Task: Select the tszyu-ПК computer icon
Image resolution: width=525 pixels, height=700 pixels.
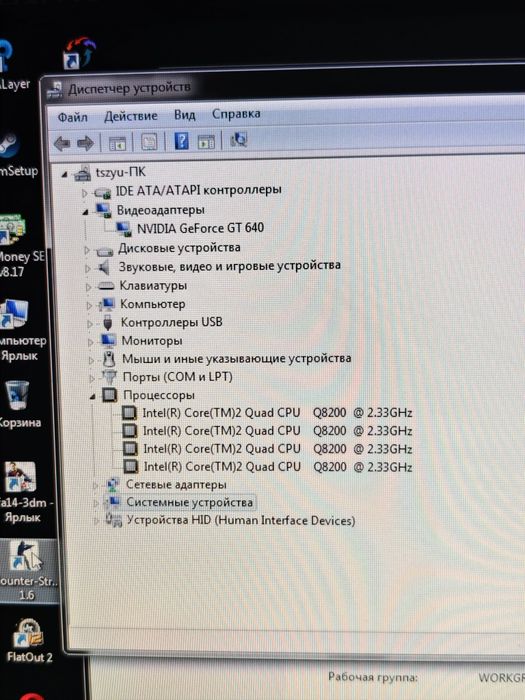Action: pos(83,173)
